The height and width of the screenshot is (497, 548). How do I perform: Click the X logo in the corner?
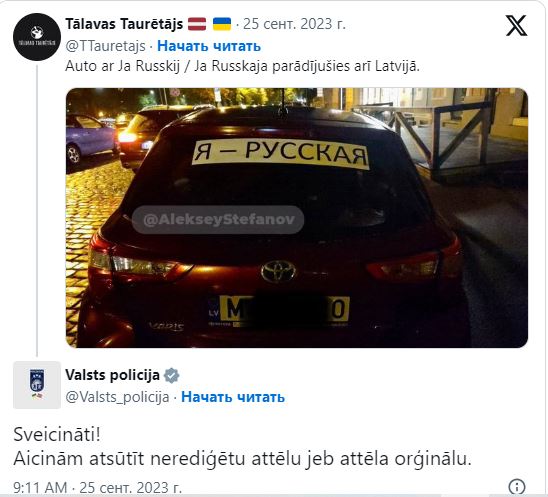(x=516, y=25)
